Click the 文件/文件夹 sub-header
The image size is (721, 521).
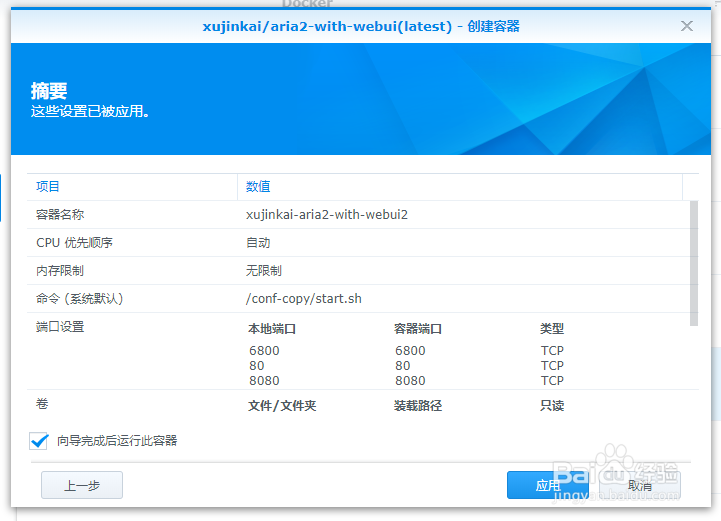point(282,406)
